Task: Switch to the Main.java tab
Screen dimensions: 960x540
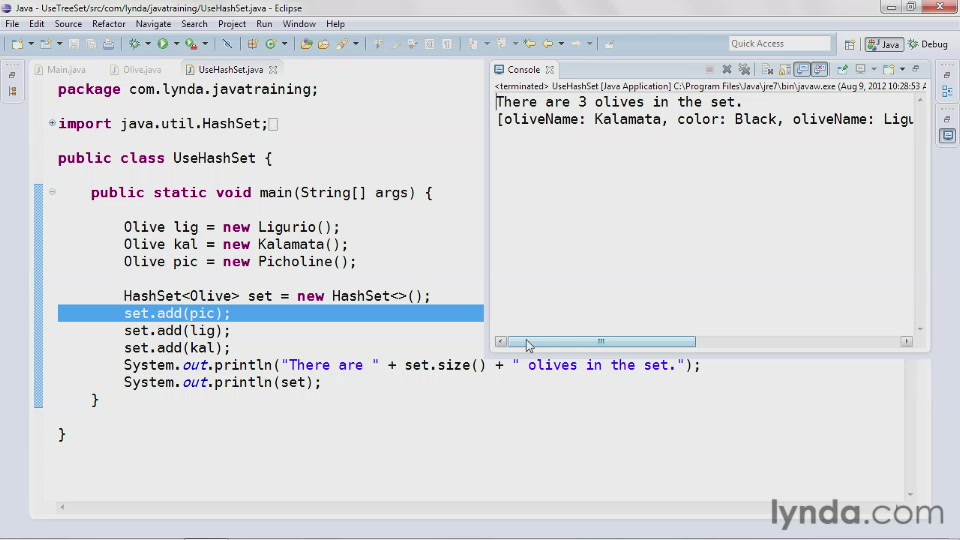Action: (x=60, y=70)
